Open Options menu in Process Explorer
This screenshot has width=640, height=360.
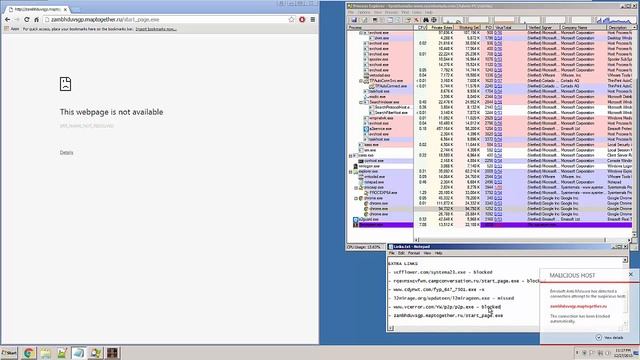pyautogui.click(x=363, y=12)
